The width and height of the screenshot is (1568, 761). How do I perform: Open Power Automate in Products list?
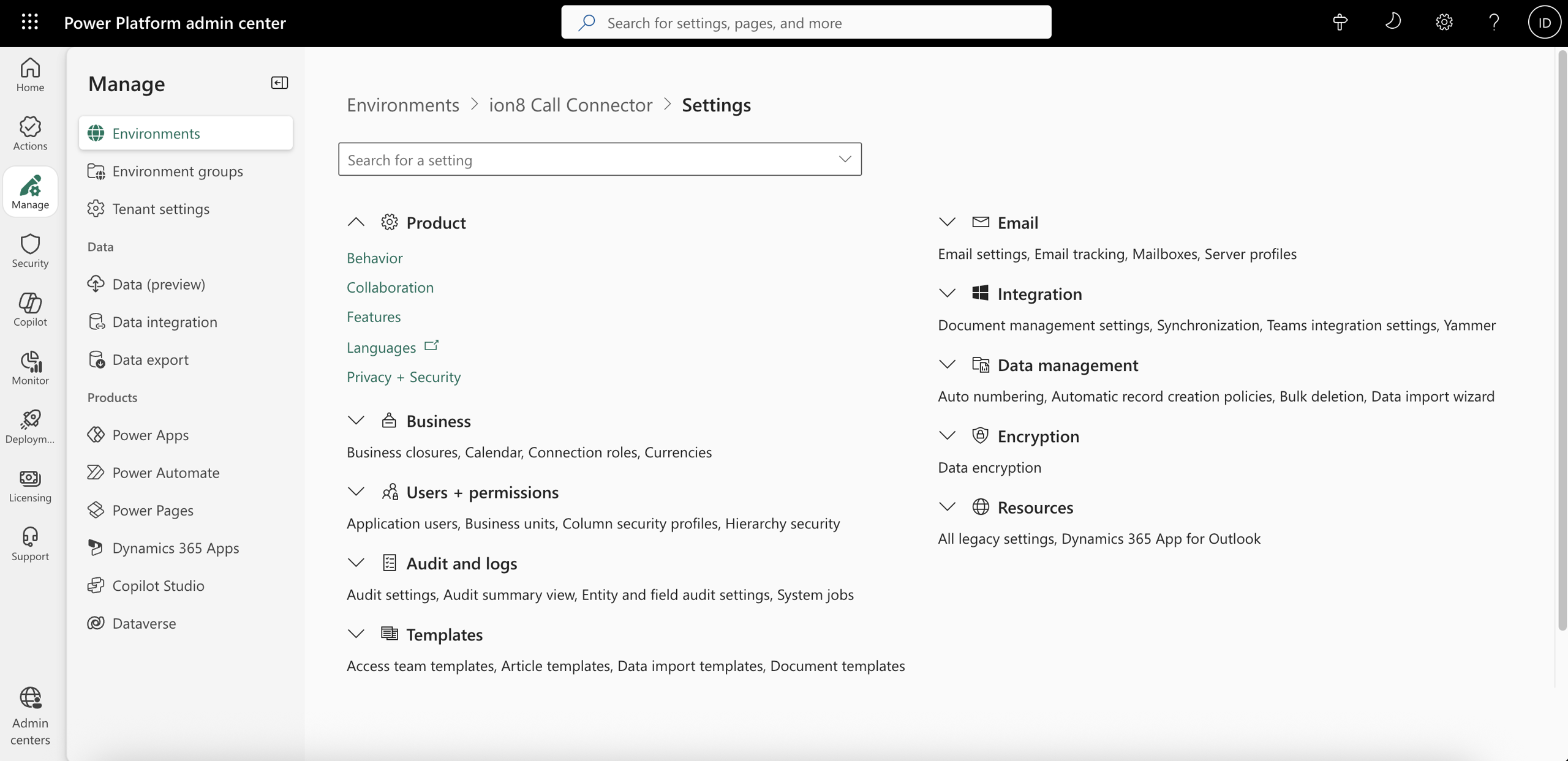[165, 473]
